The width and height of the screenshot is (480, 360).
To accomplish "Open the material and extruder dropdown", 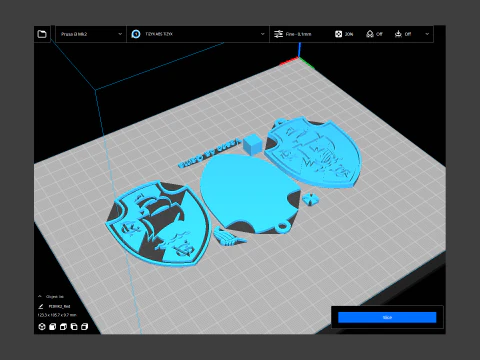I will [x=198, y=34].
